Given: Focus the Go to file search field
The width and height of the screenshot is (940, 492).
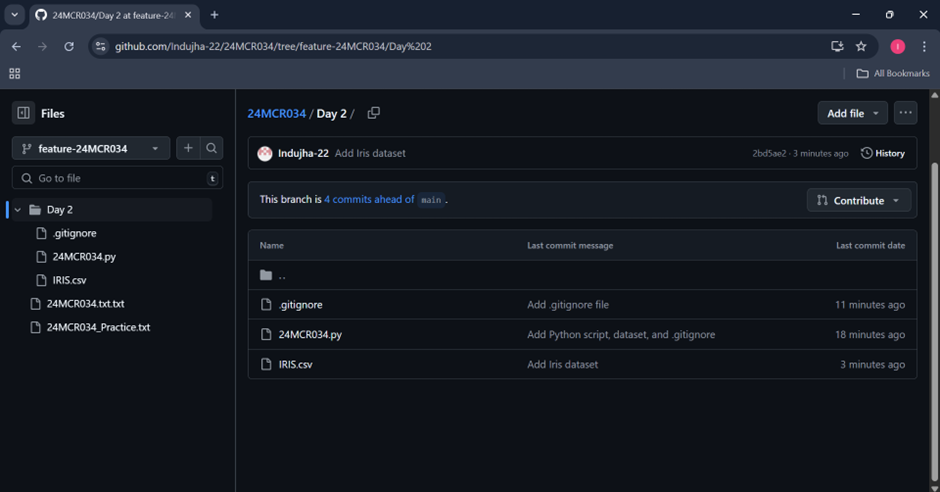Looking at the screenshot, I should tap(118, 178).
